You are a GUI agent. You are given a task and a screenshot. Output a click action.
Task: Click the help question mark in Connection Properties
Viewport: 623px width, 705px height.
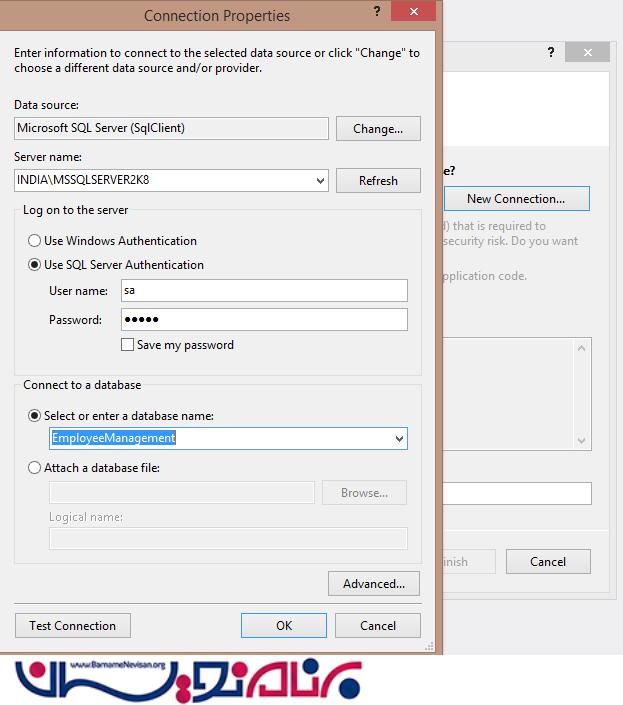pos(377,11)
